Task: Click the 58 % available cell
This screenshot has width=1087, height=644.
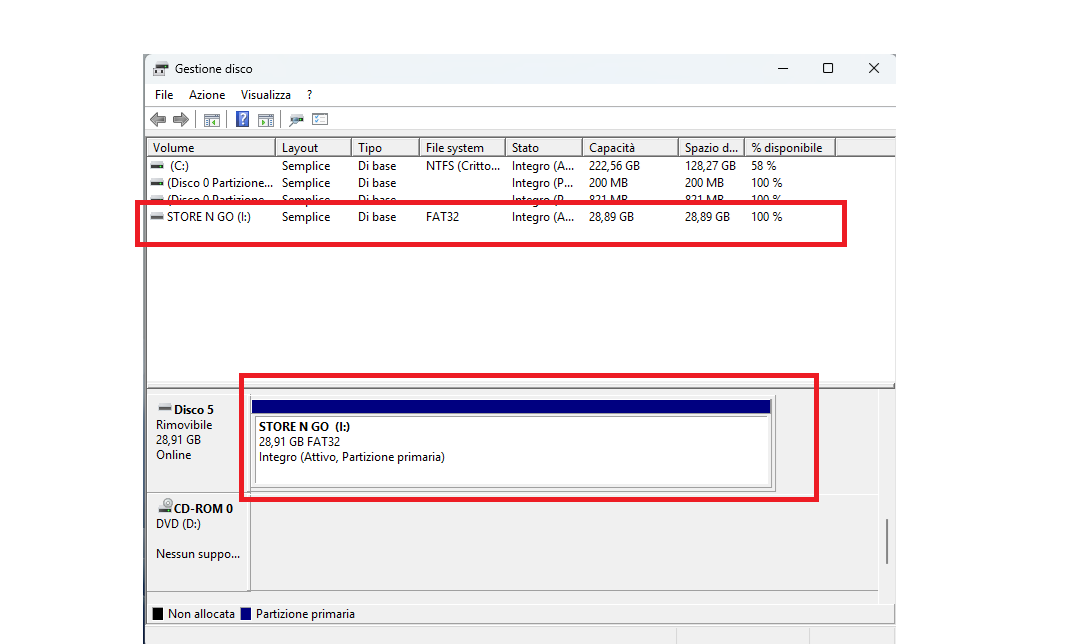Action: [763, 166]
